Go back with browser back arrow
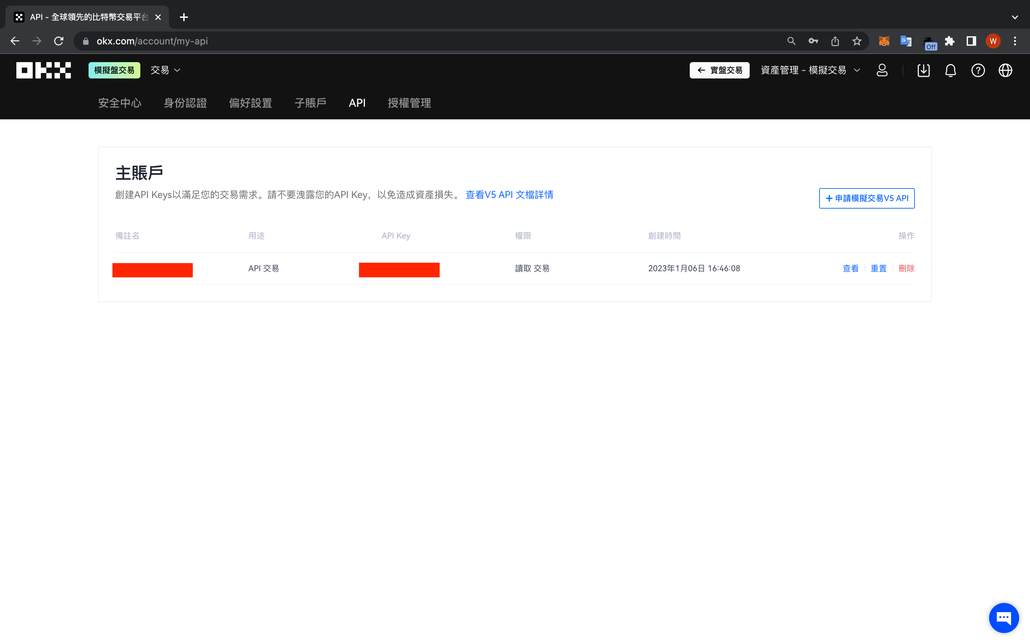The width and height of the screenshot is (1030, 644). click(15, 41)
